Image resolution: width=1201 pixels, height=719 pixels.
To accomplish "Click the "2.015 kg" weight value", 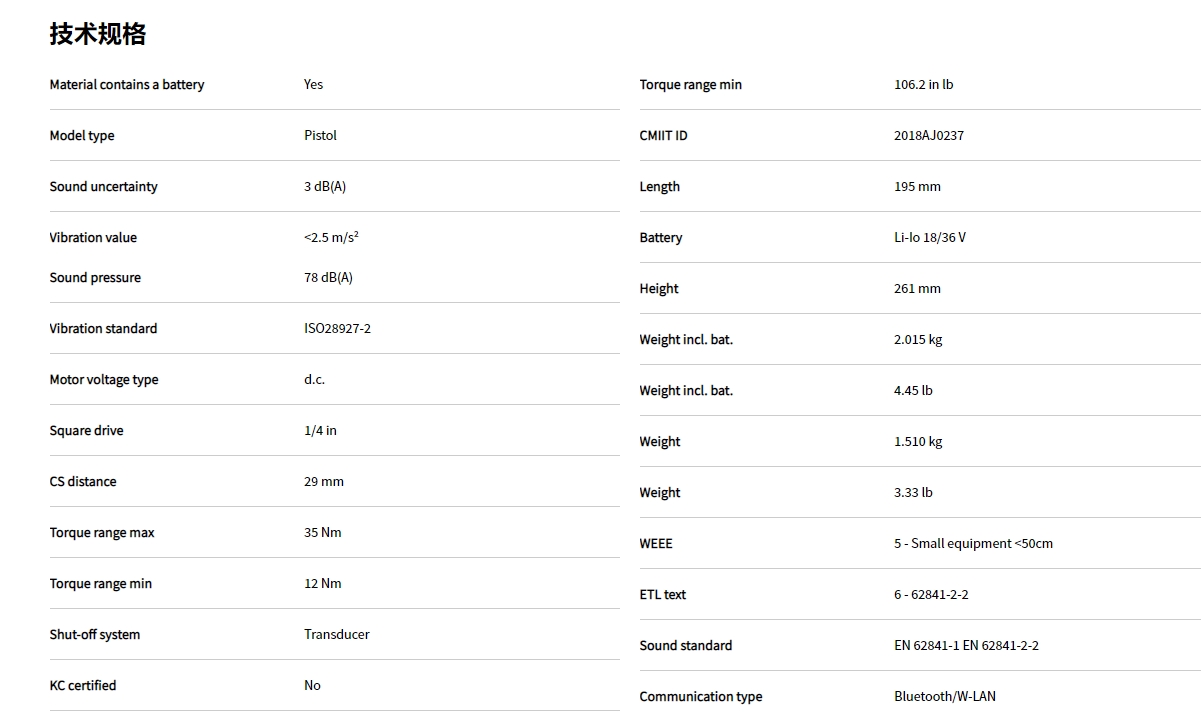I will [918, 340].
